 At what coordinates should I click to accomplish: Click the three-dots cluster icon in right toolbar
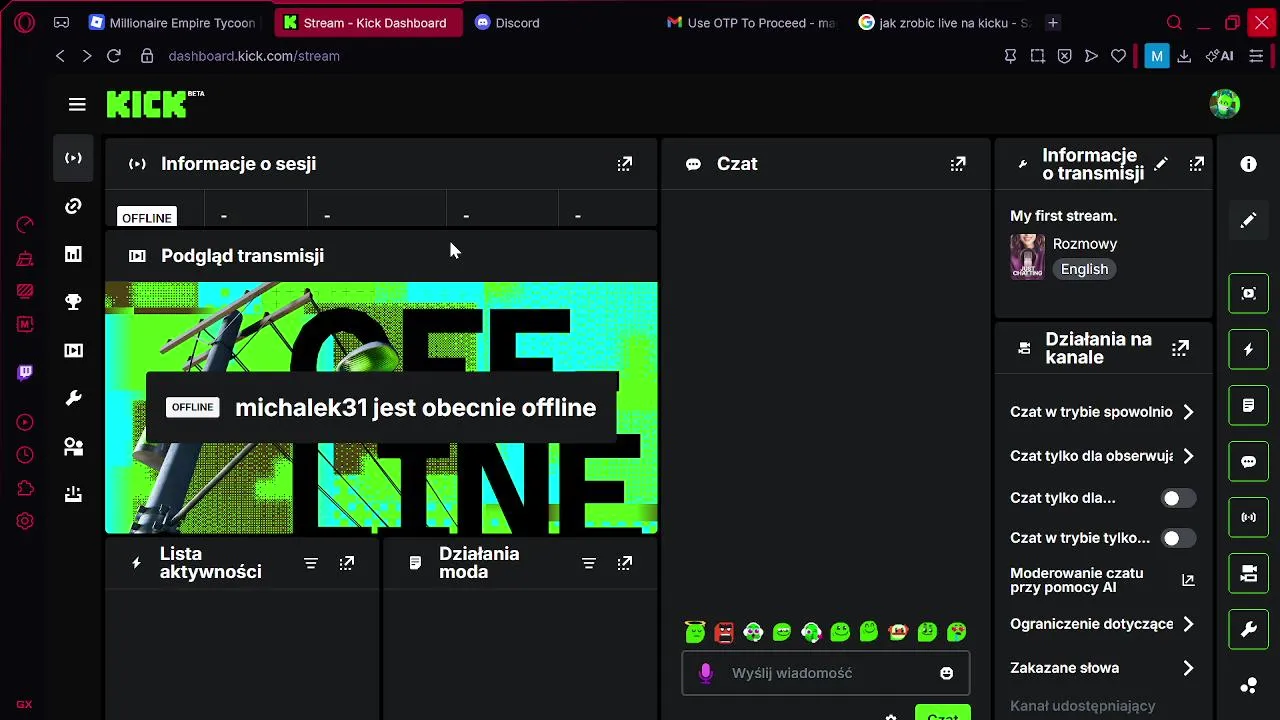pos(1248,685)
